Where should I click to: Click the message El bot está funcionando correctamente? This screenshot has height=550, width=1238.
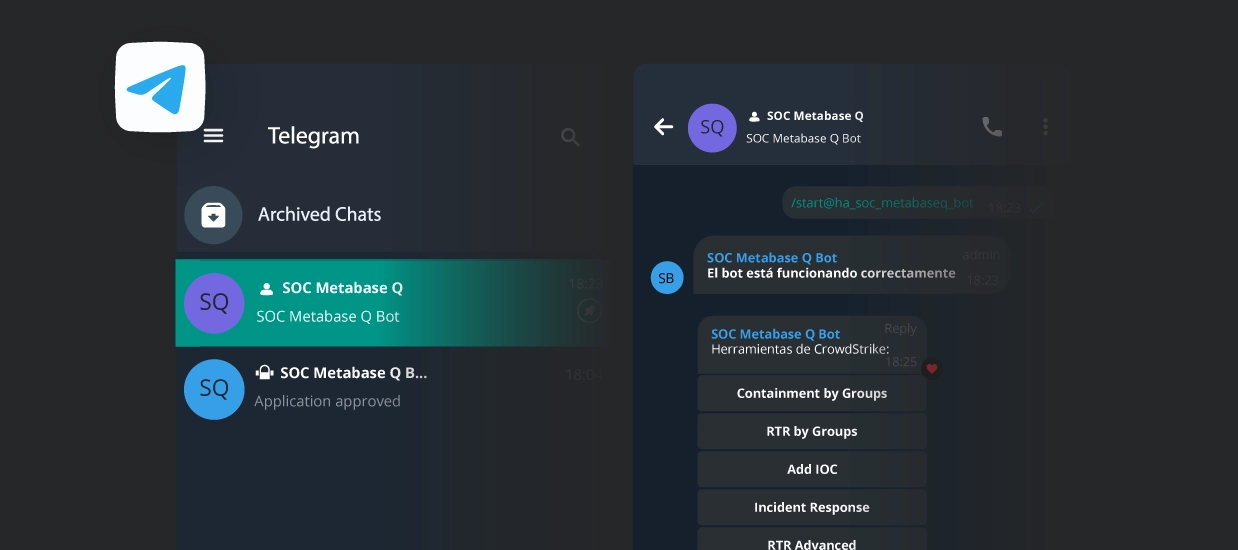point(831,273)
